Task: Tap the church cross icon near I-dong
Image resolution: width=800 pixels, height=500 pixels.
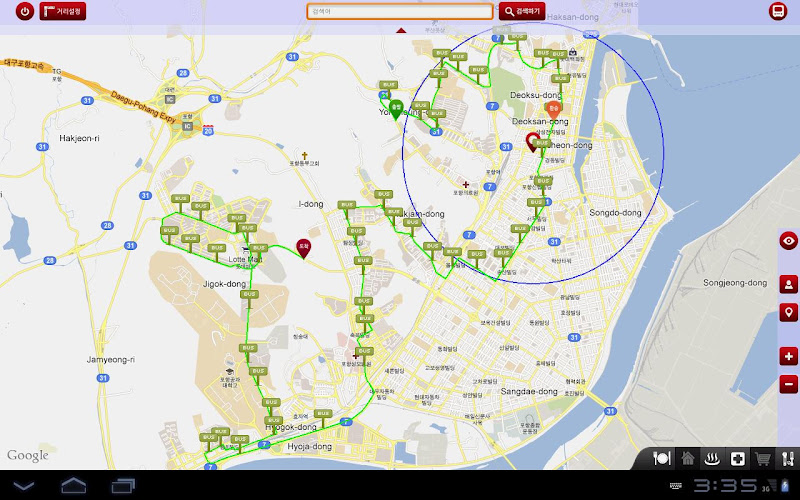Action: click(305, 156)
